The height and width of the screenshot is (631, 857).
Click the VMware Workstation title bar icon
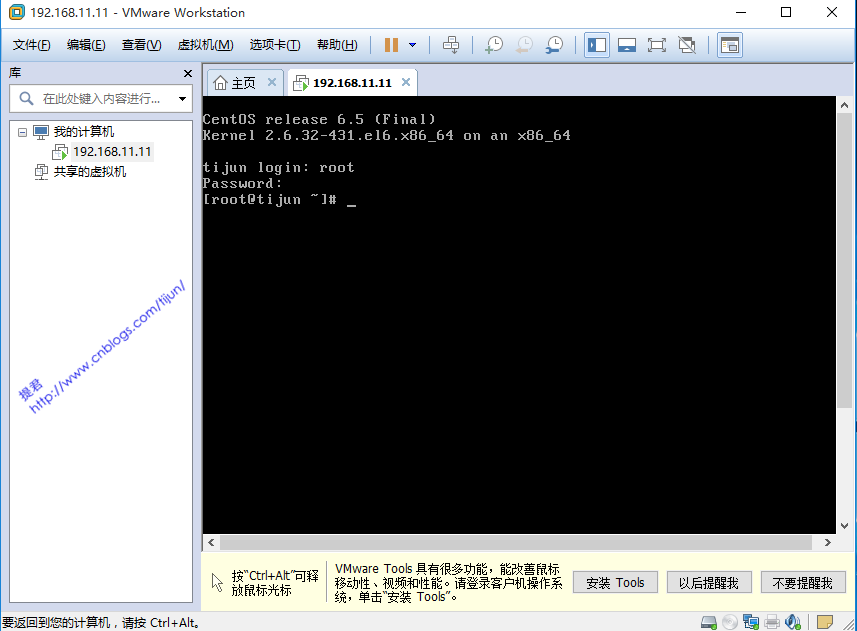click(16, 12)
